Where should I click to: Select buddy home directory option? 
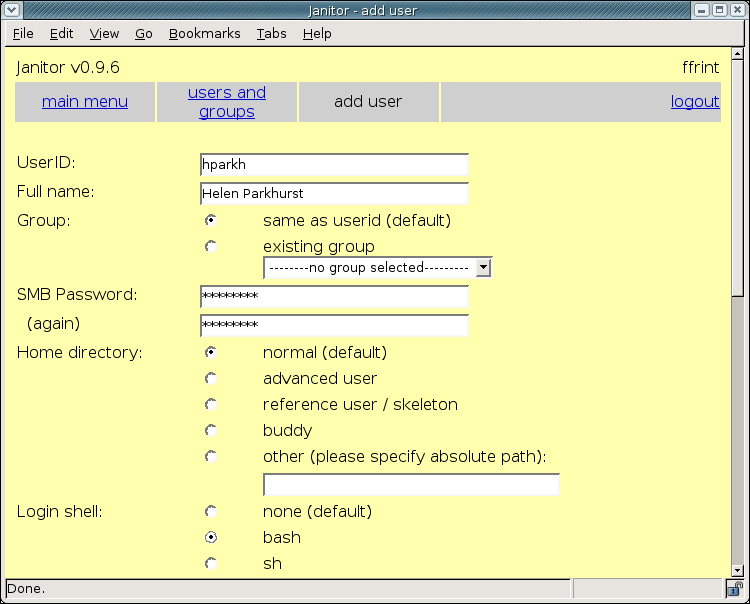click(x=210, y=430)
